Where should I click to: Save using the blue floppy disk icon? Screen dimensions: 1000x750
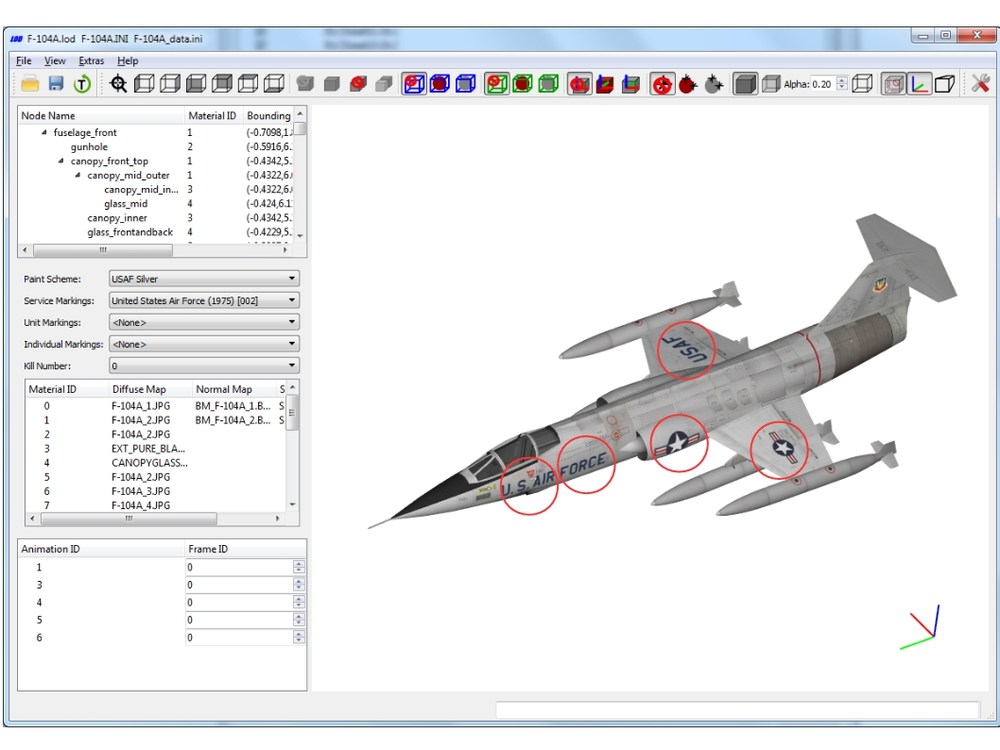coord(56,84)
